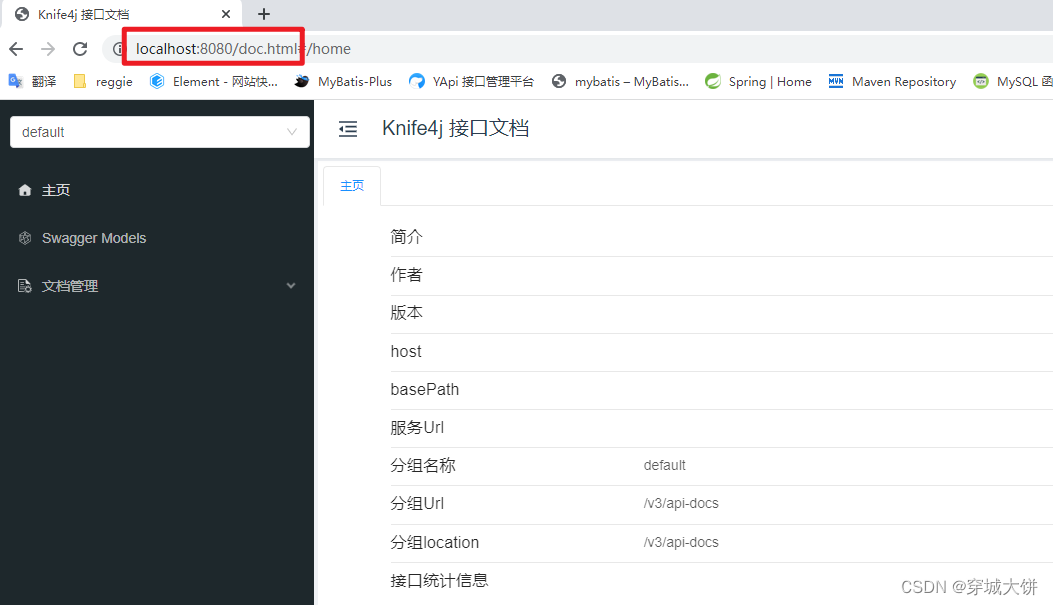Screen dimensions: 1053x605
Task: Open the Maven Repository bookmark
Action: tap(892, 81)
